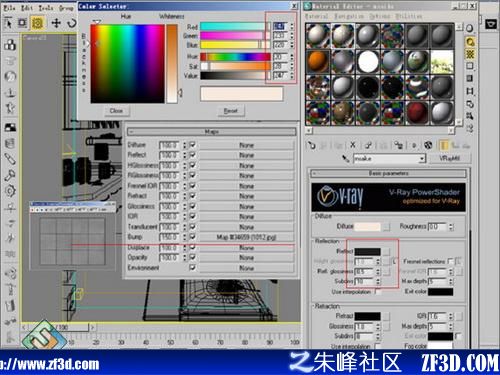Adjust the Refl. glossiness spinner arrows
Screen dimensions: 500x375
tap(378, 272)
